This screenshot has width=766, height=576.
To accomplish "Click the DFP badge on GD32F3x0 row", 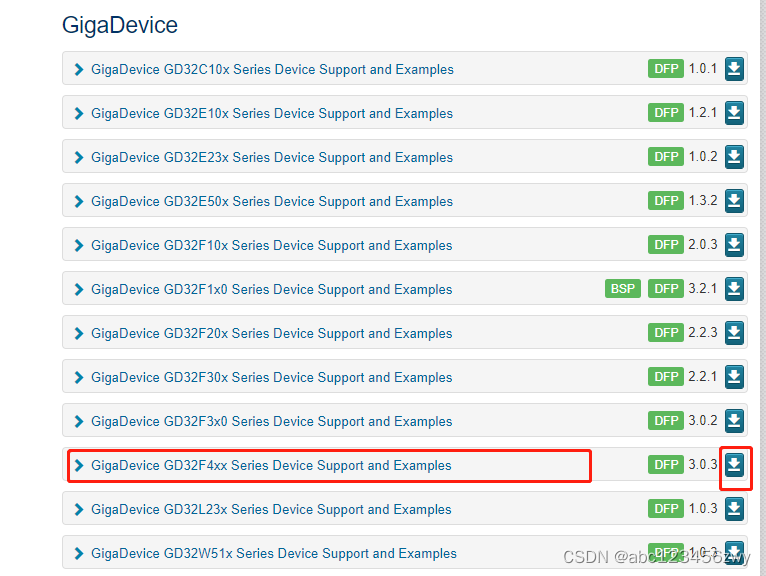I will [666, 421].
